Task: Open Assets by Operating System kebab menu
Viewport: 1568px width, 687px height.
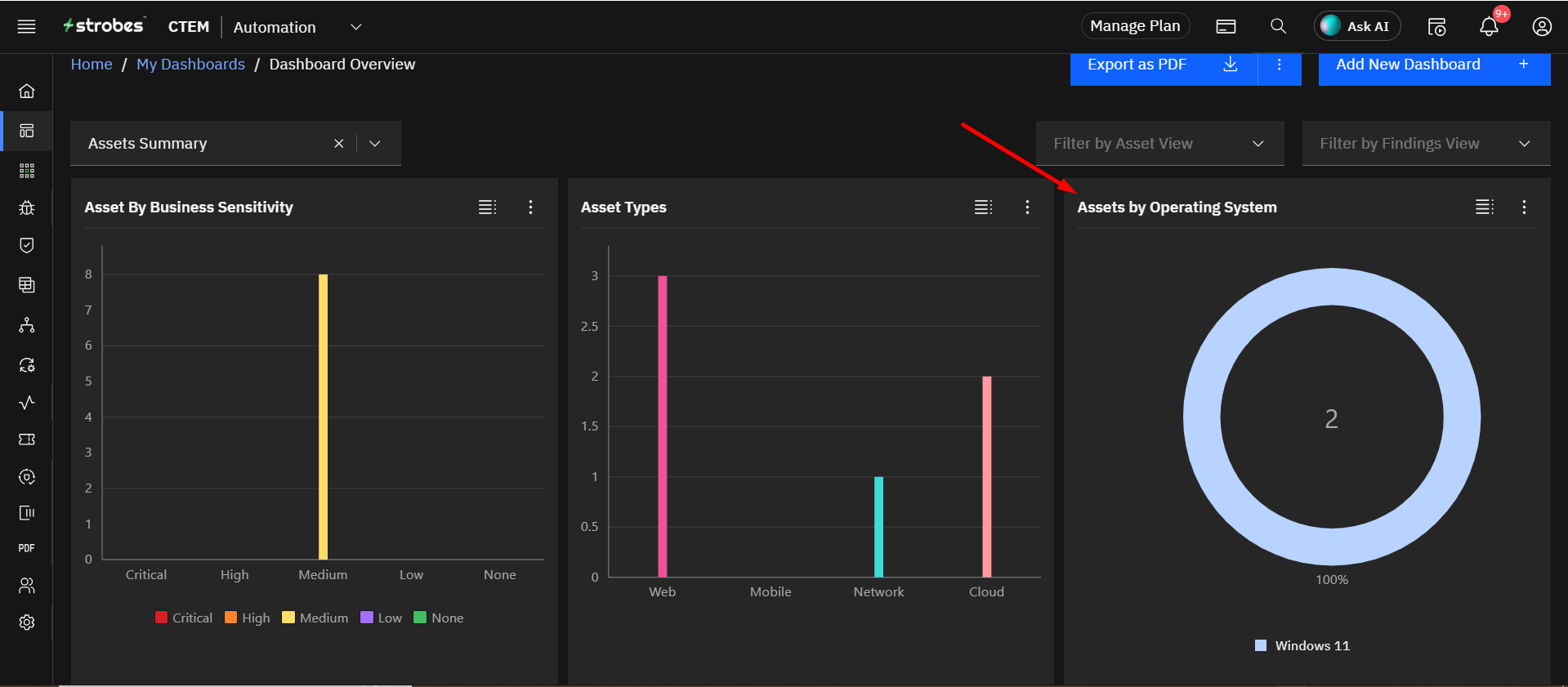Action: coord(1524,207)
